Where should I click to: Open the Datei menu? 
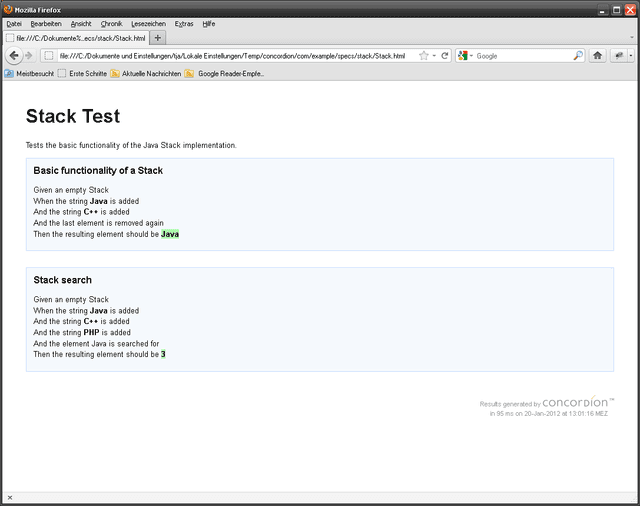[x=14, y=23]
